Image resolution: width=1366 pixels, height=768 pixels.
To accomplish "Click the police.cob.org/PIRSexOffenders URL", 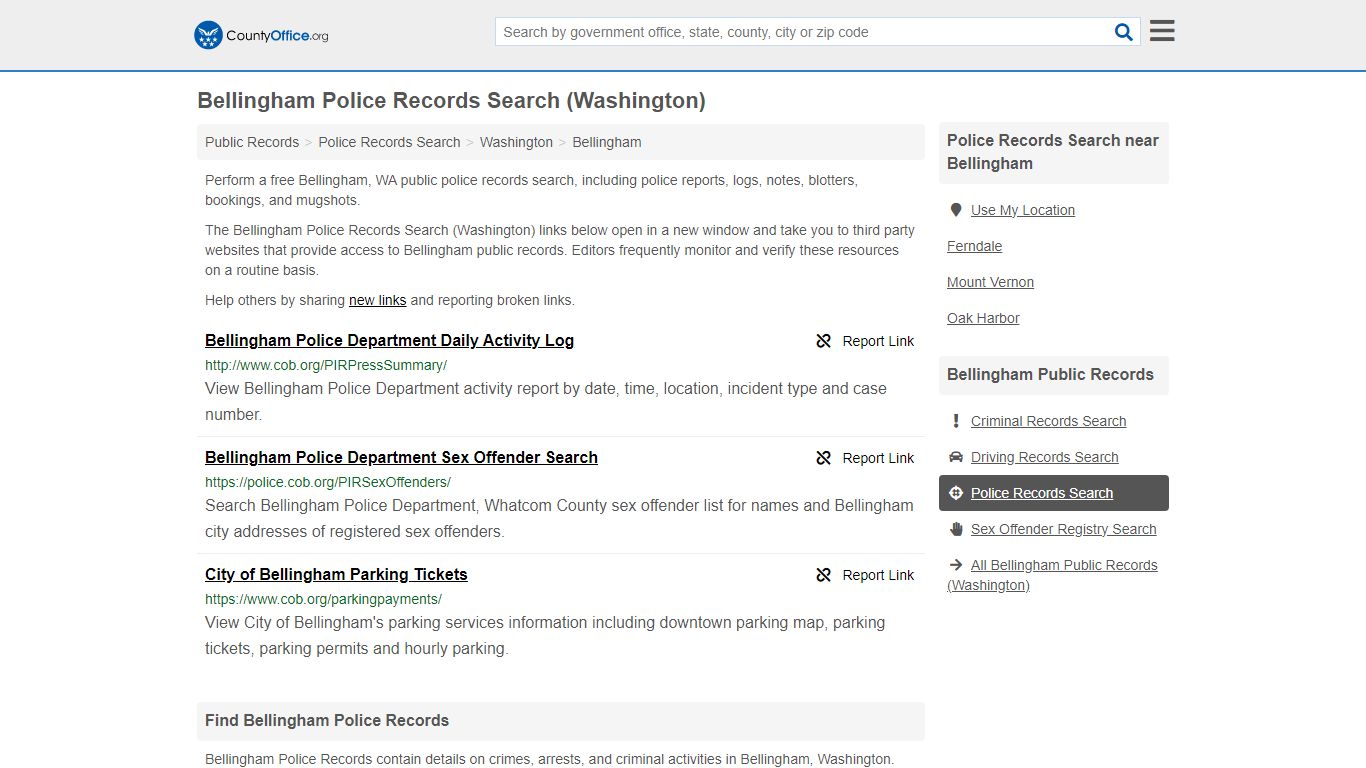I will point(328,482).
